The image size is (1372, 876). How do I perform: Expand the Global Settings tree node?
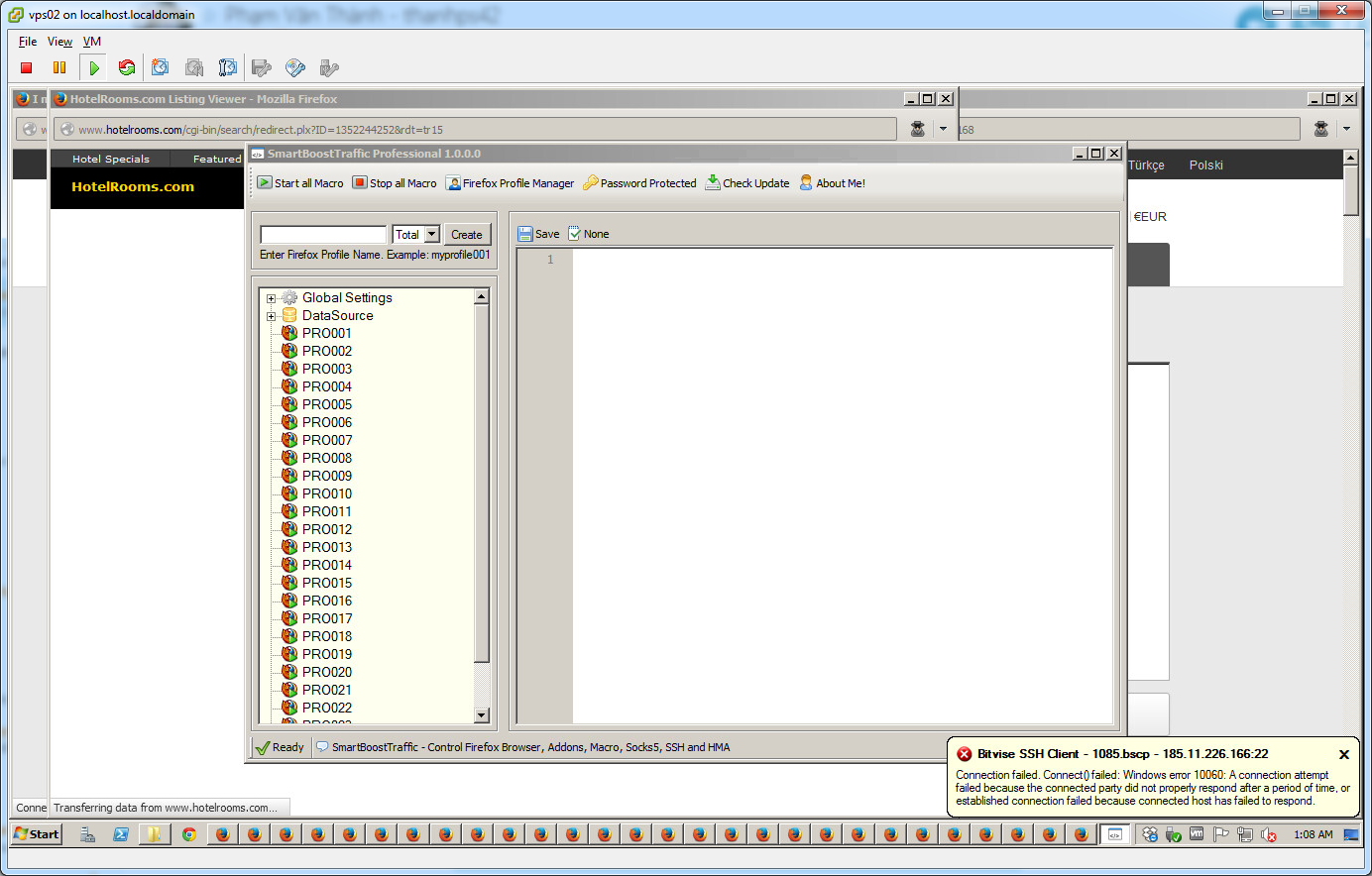tap(271, 298)
